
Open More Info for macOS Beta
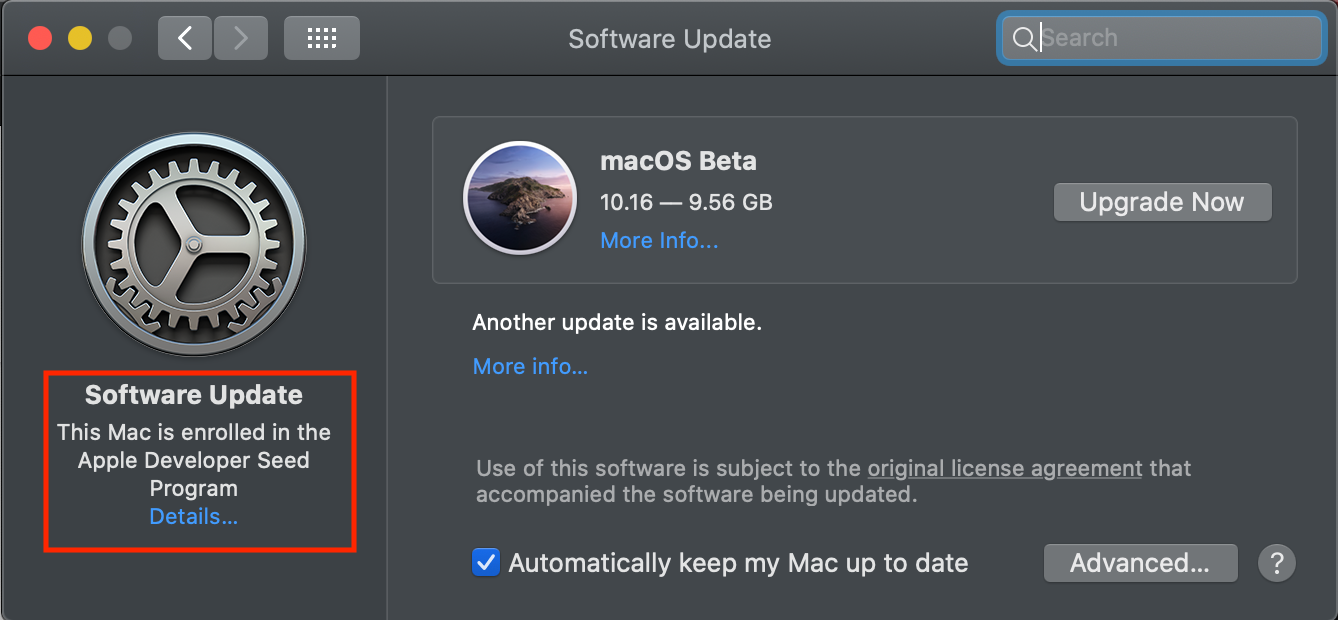click(659, 241)
